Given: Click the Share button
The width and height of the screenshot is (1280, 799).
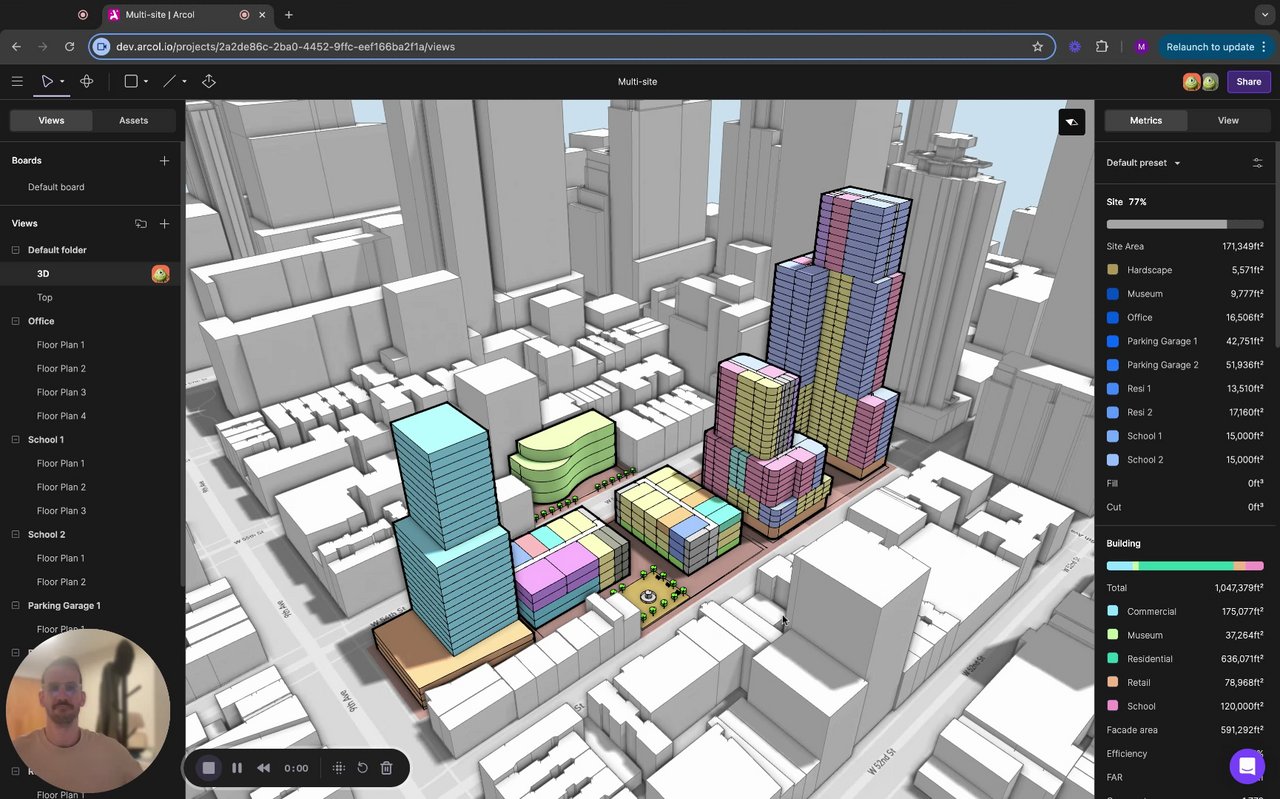Looking at the screenshot, I should 1248,82.
